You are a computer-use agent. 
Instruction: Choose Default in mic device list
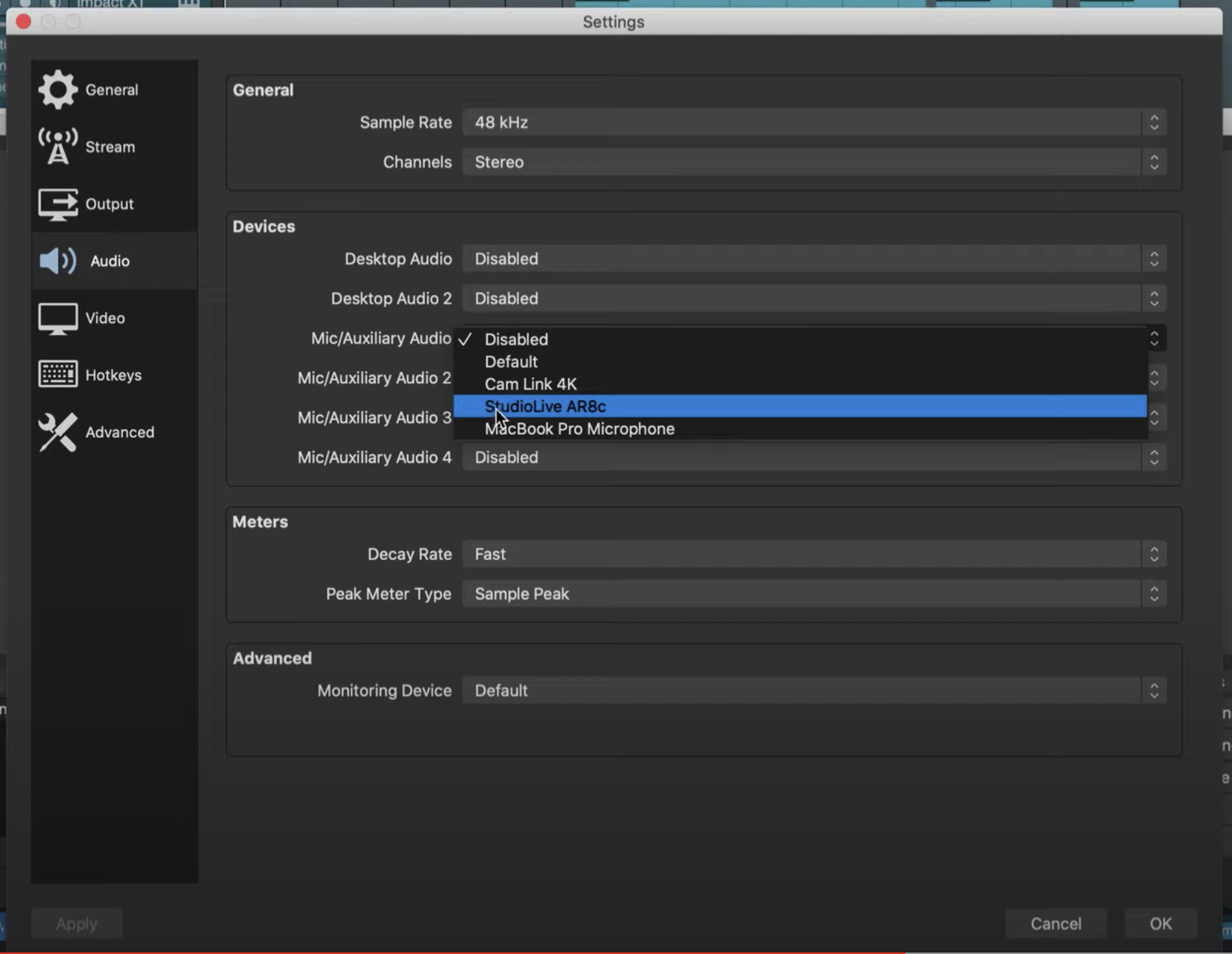point(800,361)
